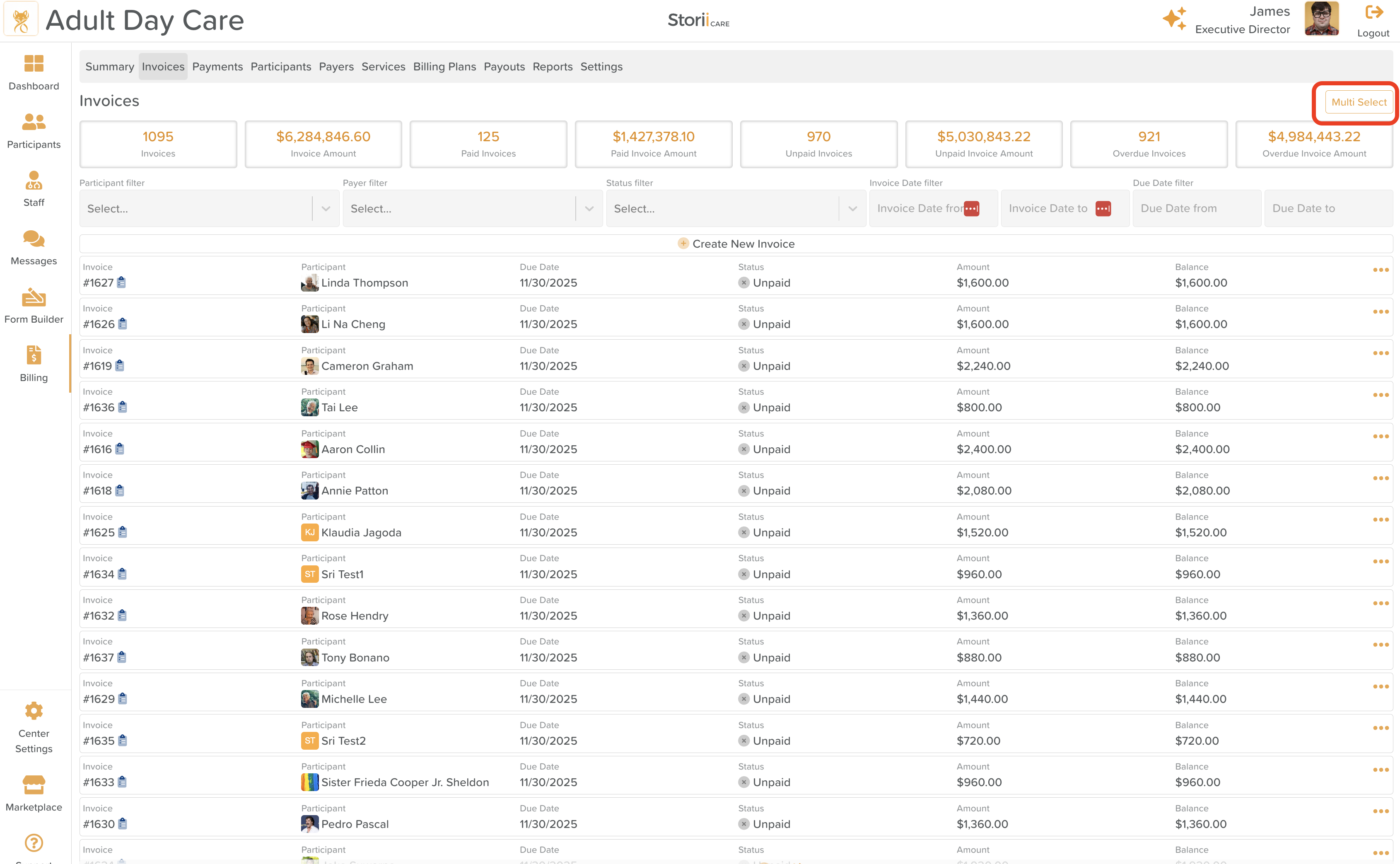Viewport: 1400px width, 864px height.
Task: Open three-dot menu for Linda Thompson invoice
Action: click(x=1381, y=270)
